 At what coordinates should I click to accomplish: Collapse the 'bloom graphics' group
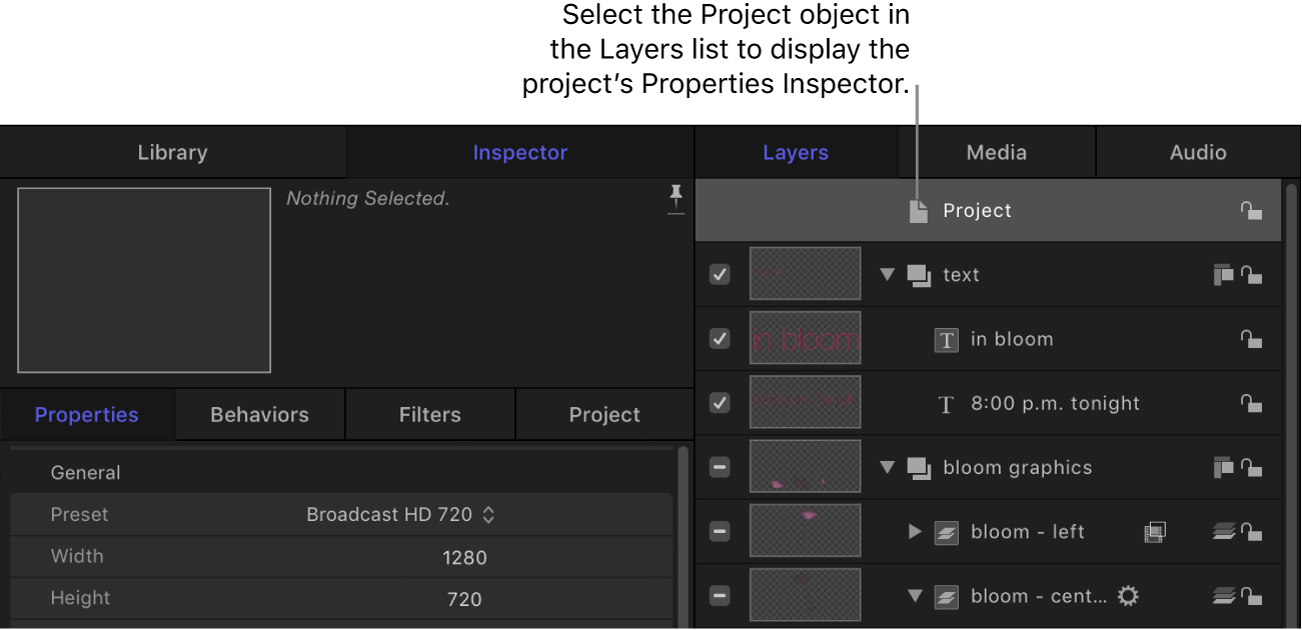pos(886,467)
